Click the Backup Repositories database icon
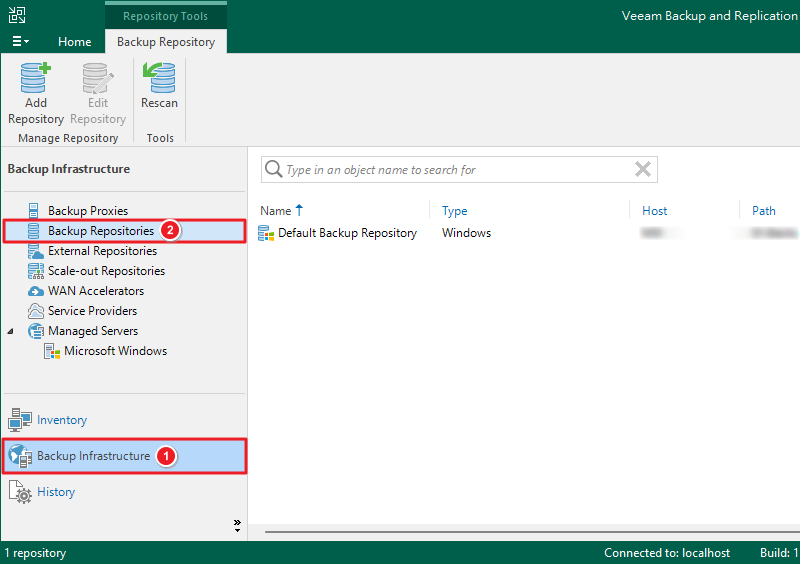 coord(34,231)
